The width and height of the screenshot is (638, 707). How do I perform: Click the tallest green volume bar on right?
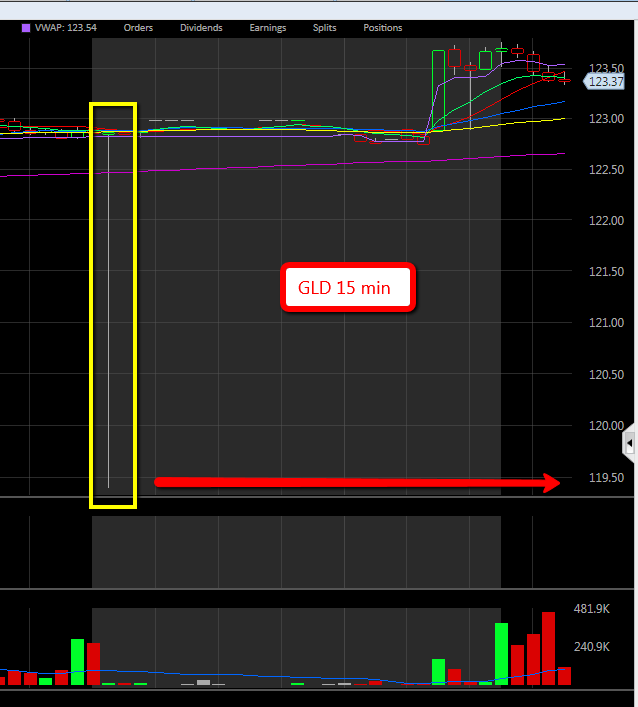point(501,654)
